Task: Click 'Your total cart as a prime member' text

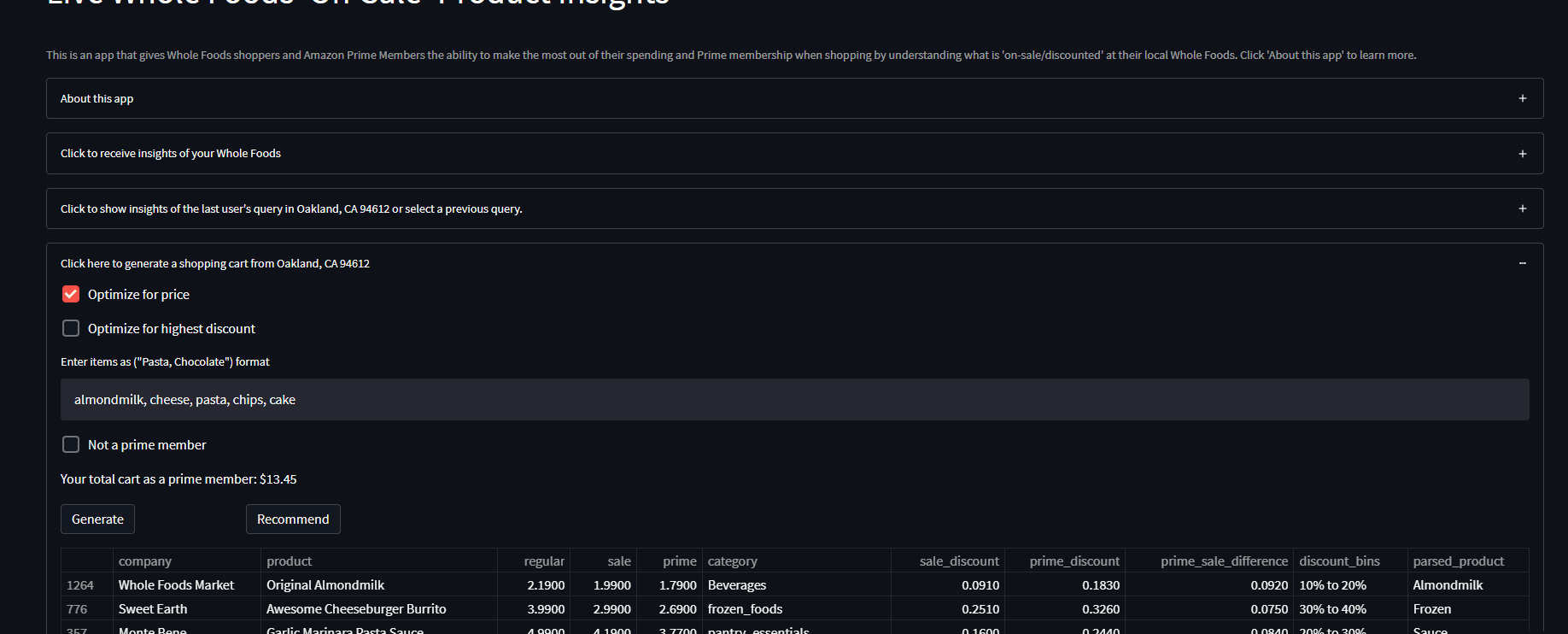Action: coord(178,479)
